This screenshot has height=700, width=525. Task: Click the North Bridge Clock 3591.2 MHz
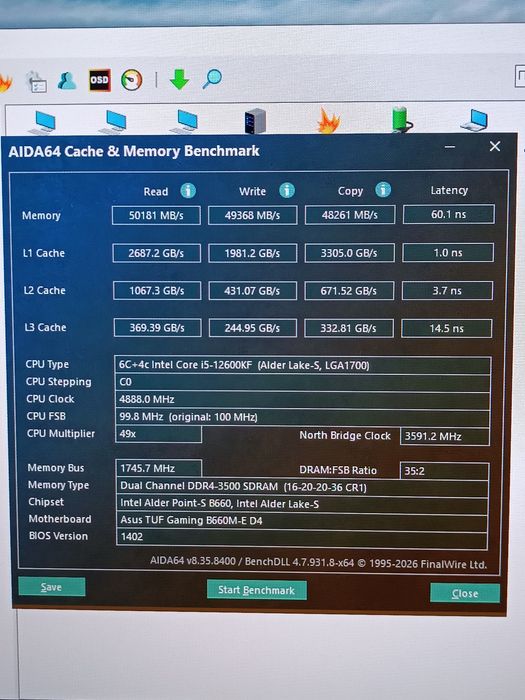click(x=445, y=436)
